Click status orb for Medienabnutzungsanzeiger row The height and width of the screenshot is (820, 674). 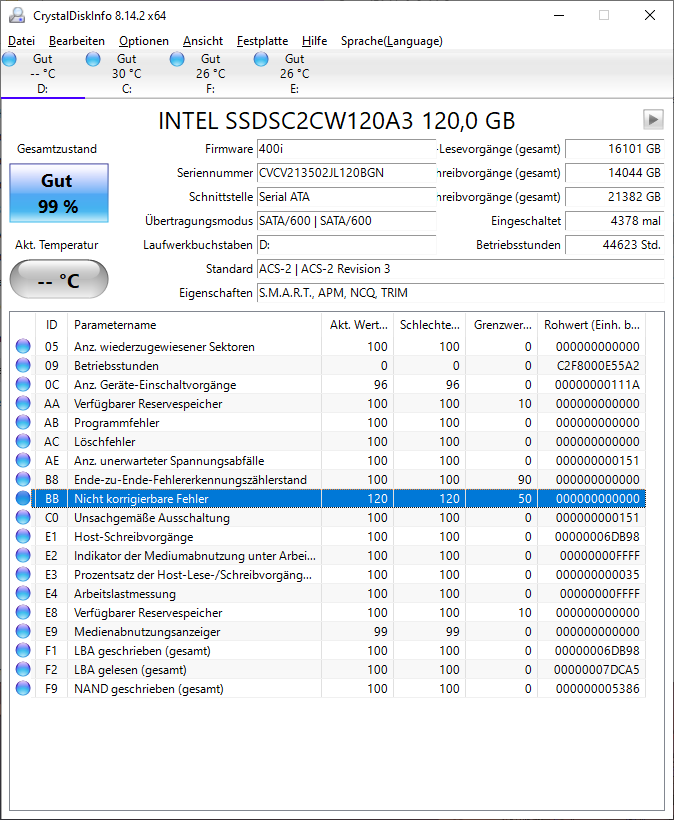tap(23, 631)
